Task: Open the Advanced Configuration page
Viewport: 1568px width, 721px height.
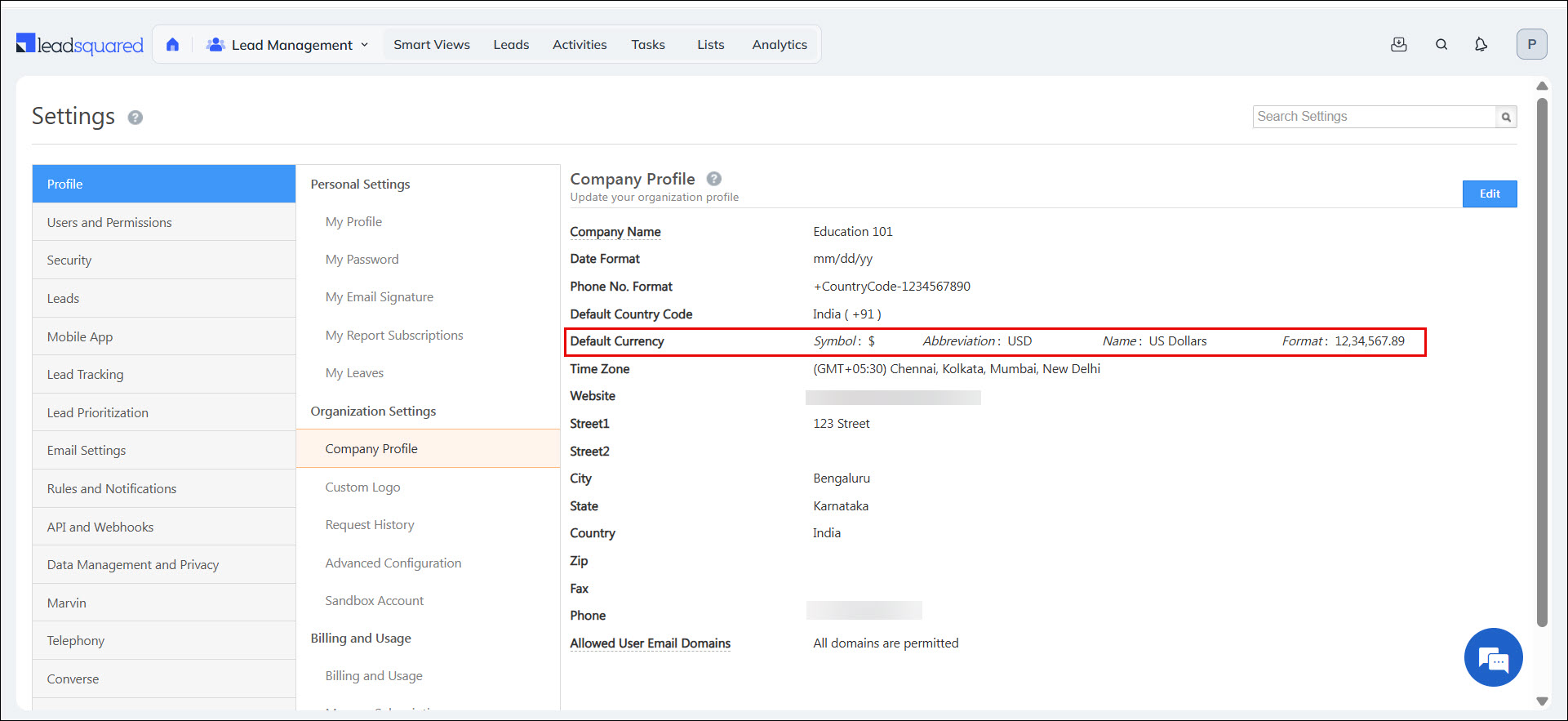Action: (393, 563)
